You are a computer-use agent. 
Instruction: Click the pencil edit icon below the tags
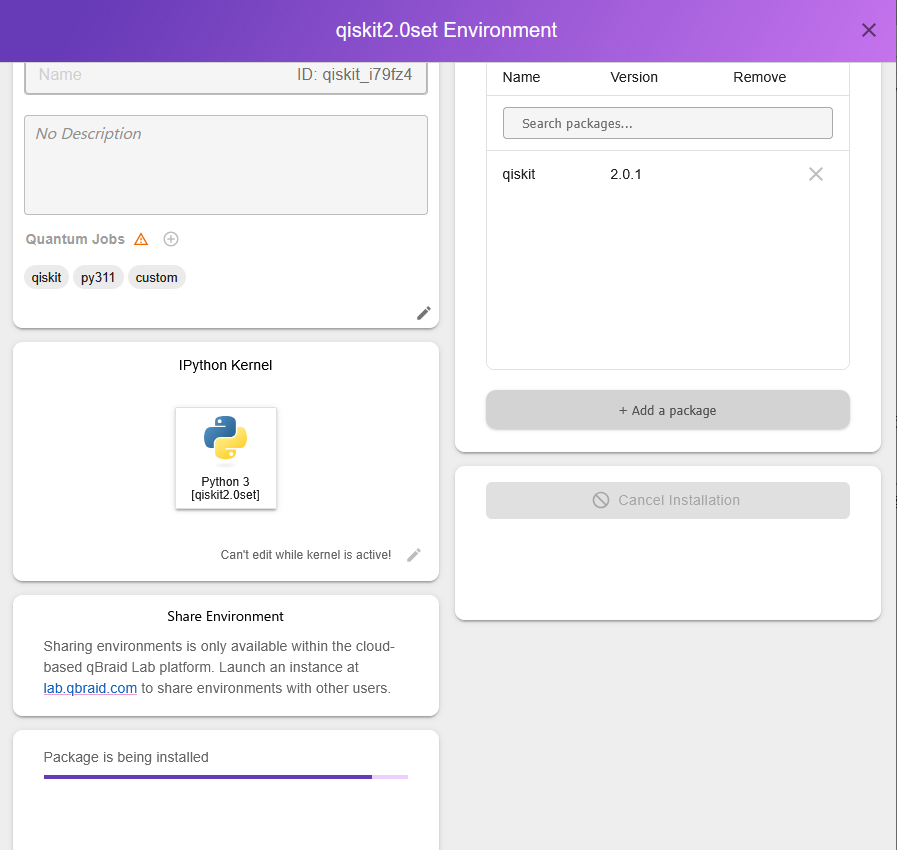[x=423, y=313]
